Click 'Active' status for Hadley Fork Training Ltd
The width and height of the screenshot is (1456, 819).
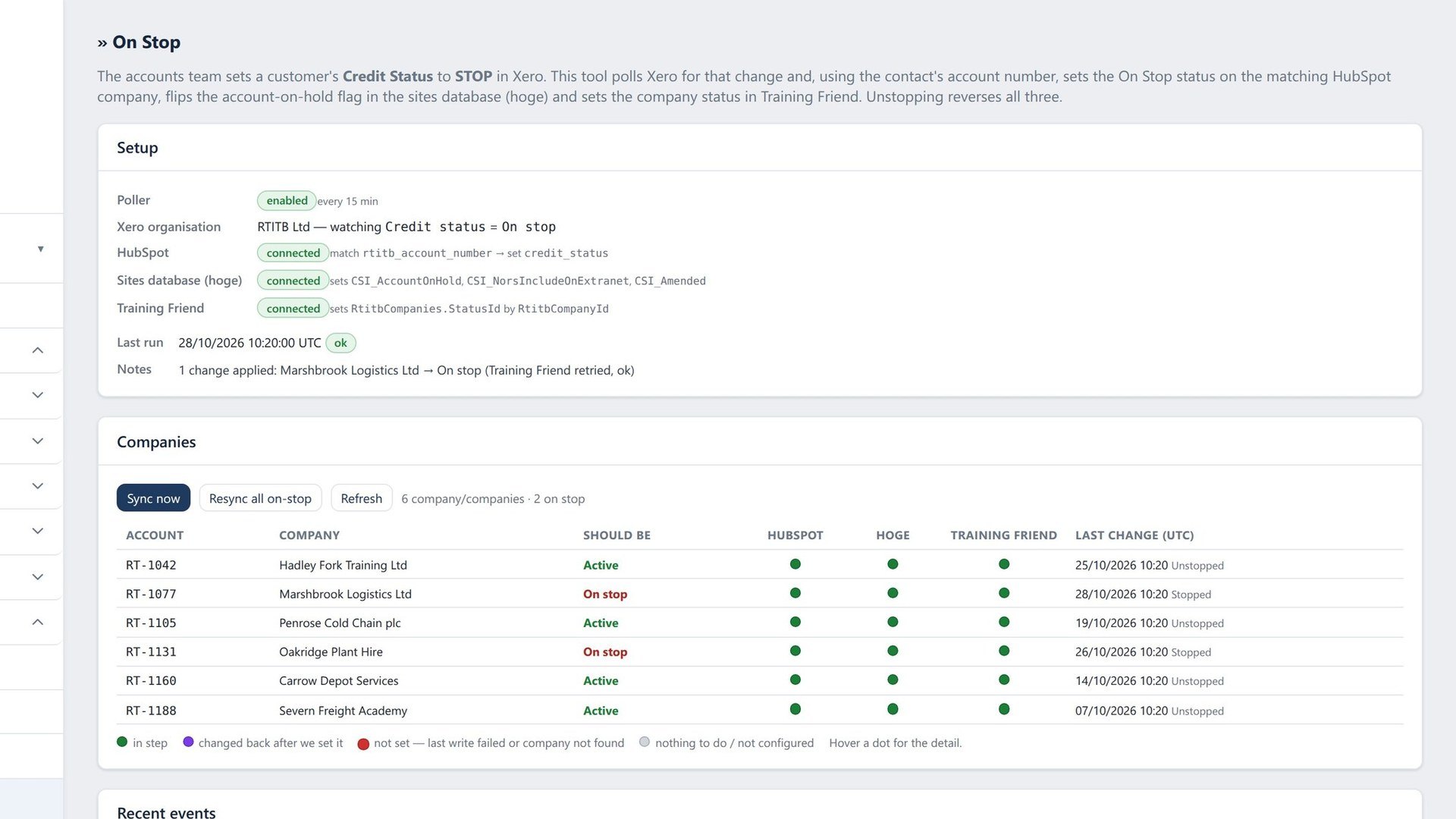click(601, 565)
